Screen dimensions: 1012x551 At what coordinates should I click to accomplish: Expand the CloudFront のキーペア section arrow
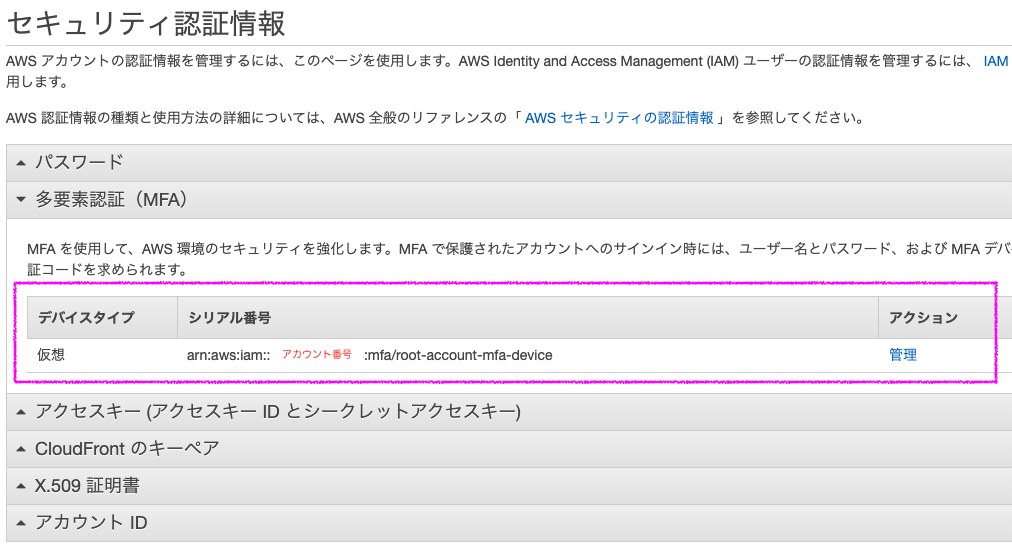(x=21, y=448)
